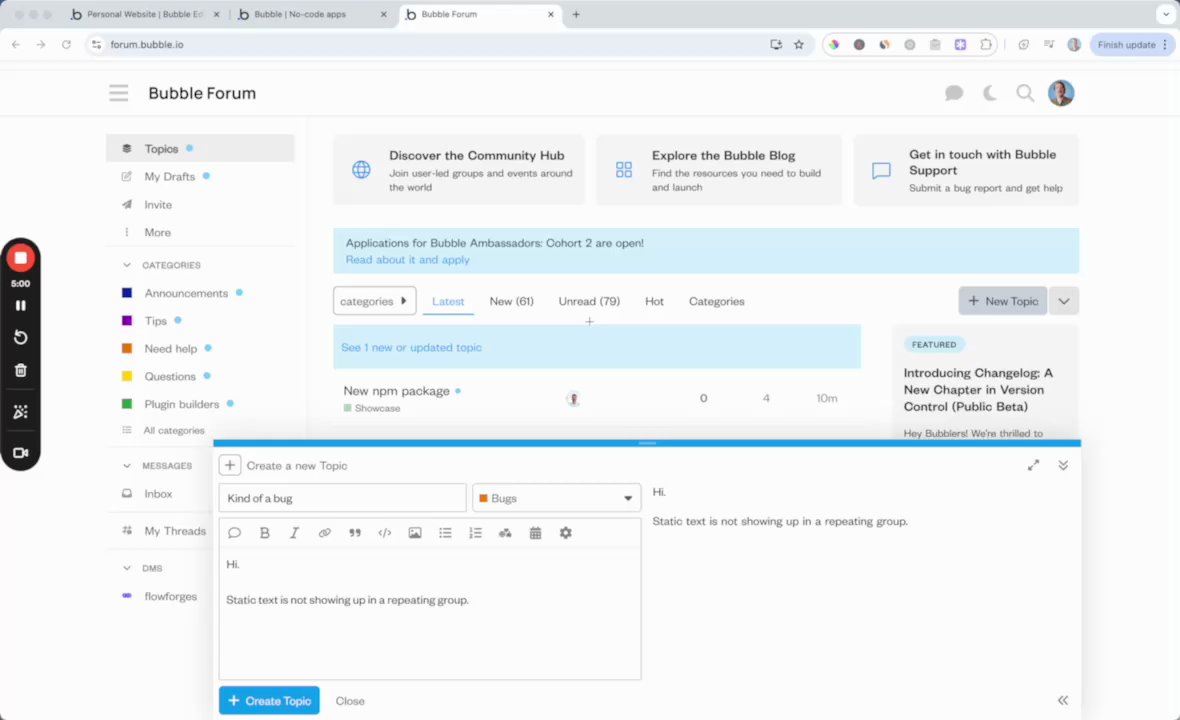Open Get in touch with Bubble Support
The width and height of the screenshot is (1180, 720).
(966, 170)
